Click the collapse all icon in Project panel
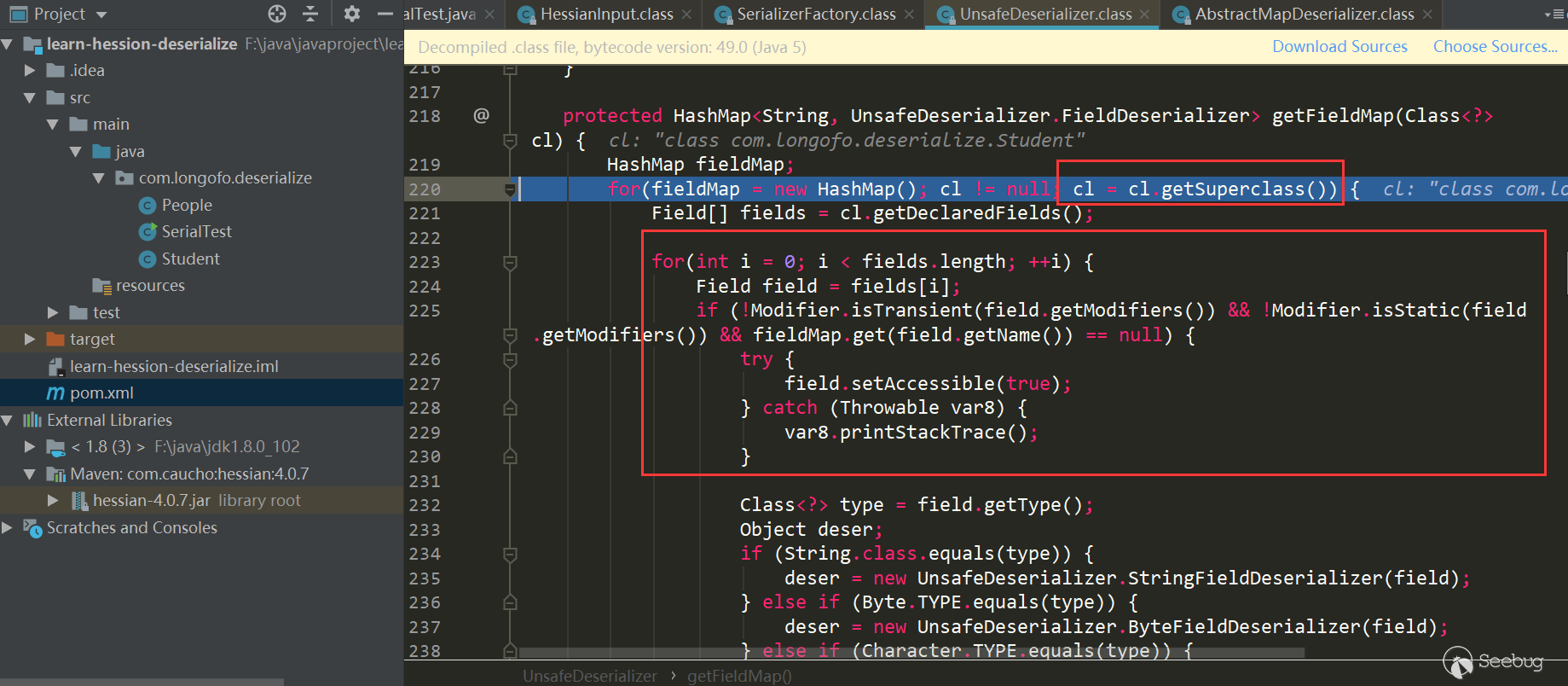This screenshot has width=1568, height=686. (310, 14)
